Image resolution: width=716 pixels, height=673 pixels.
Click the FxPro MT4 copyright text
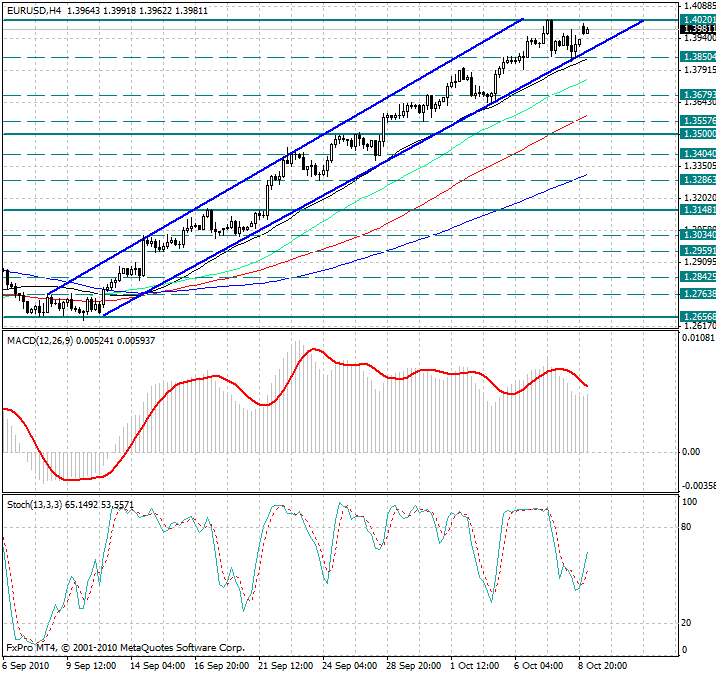pos(125,647)
